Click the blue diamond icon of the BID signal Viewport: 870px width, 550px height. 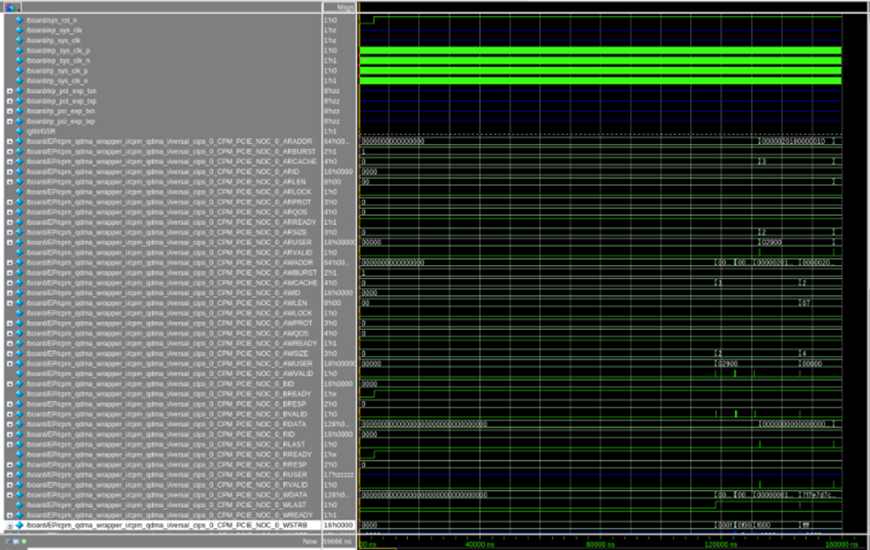tap(19, 384)
